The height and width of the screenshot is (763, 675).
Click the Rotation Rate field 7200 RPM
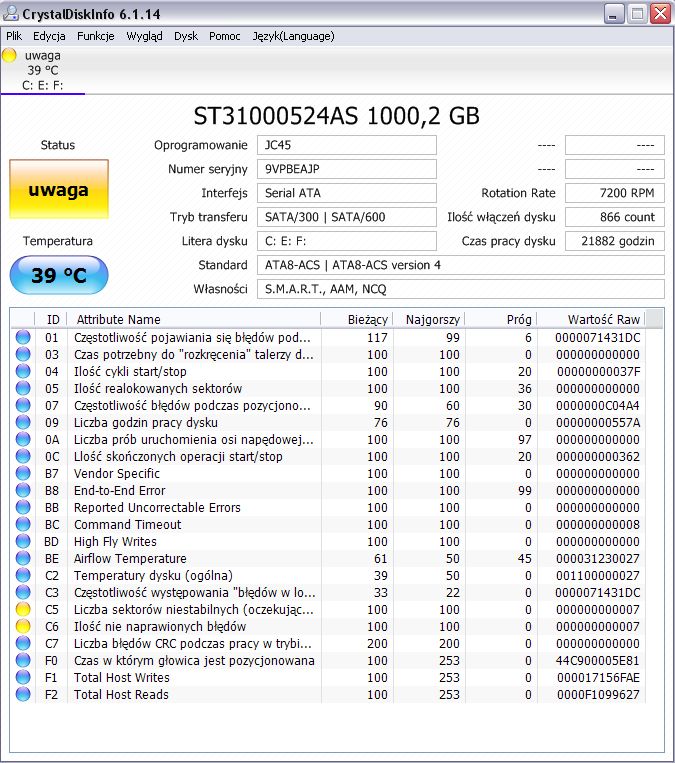(x=615, y=193)
